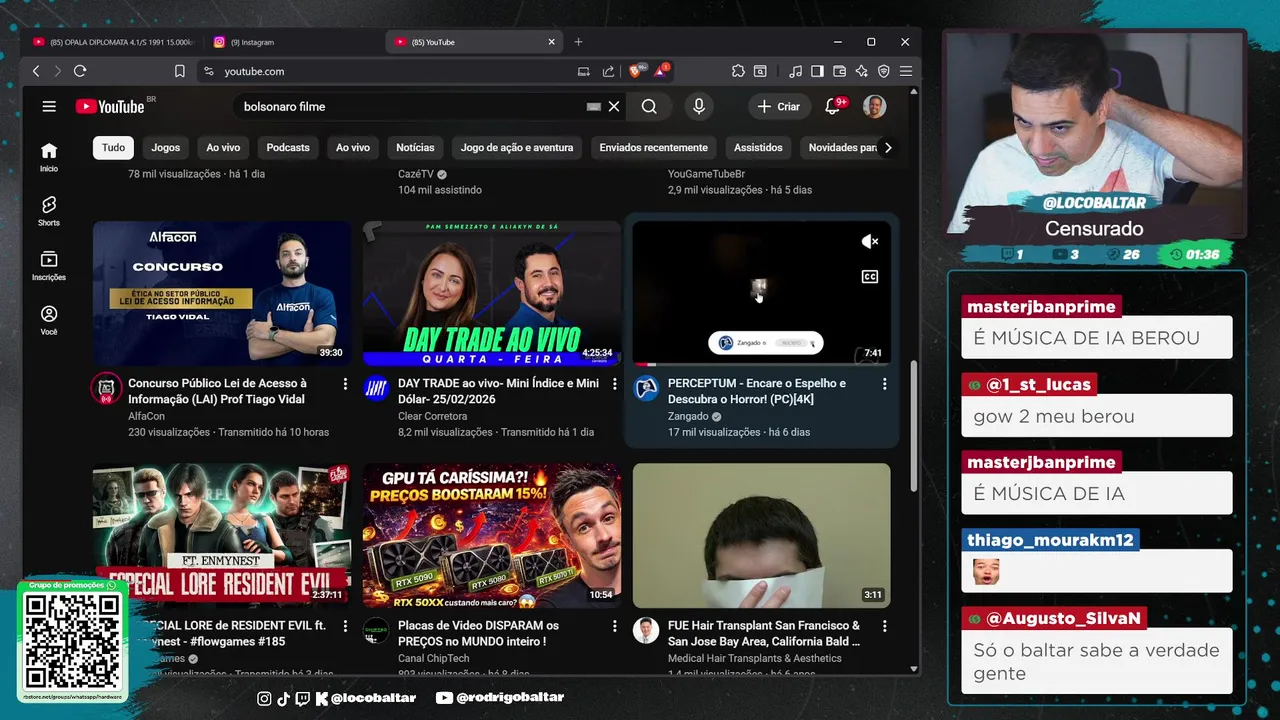
Task: Bookmark this page
Action: (x=180, y=71)
